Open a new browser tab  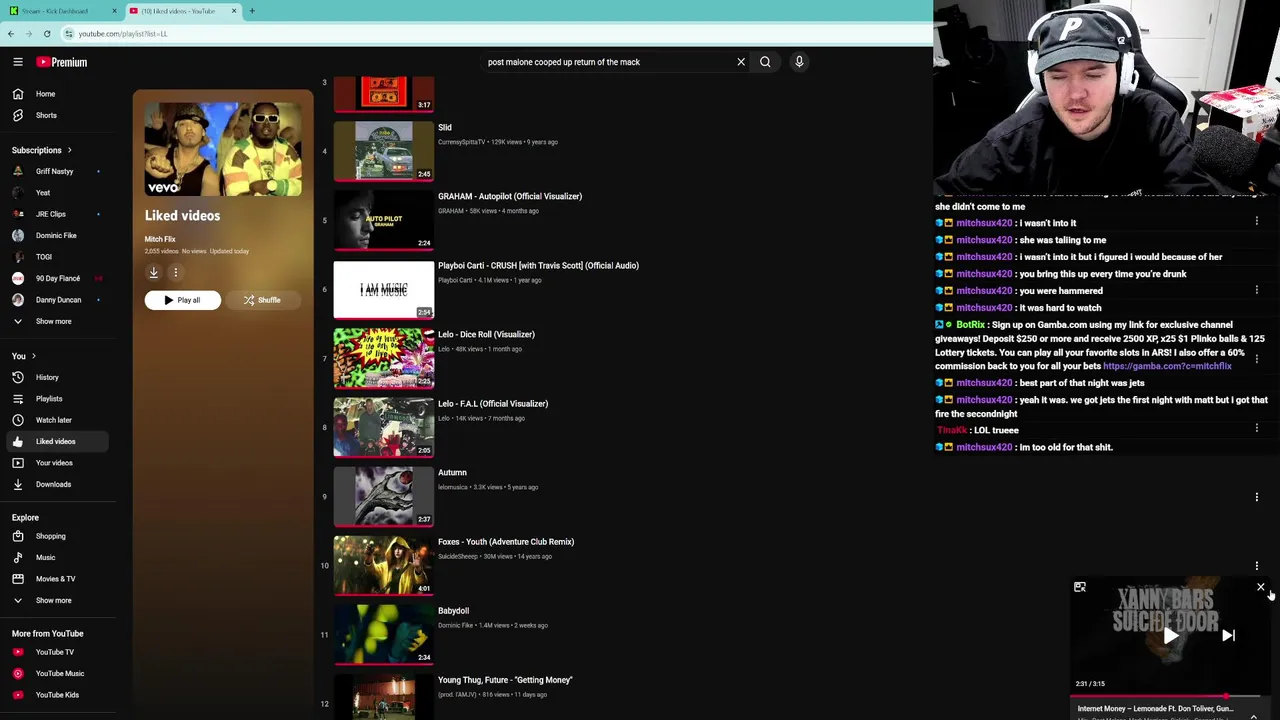pos(252,11)
